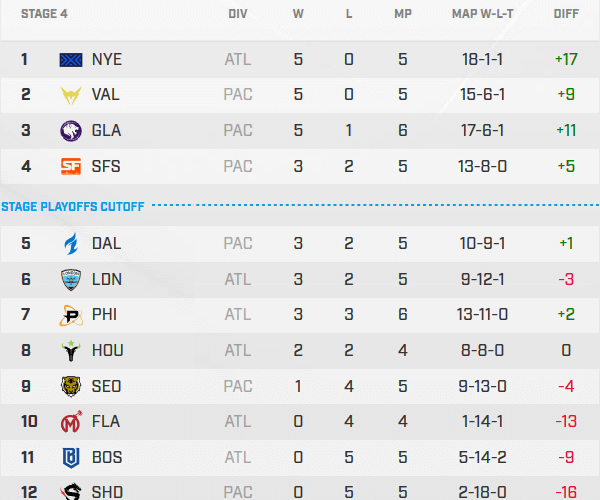Select the SEO row's PAC division

coord(238,387)
